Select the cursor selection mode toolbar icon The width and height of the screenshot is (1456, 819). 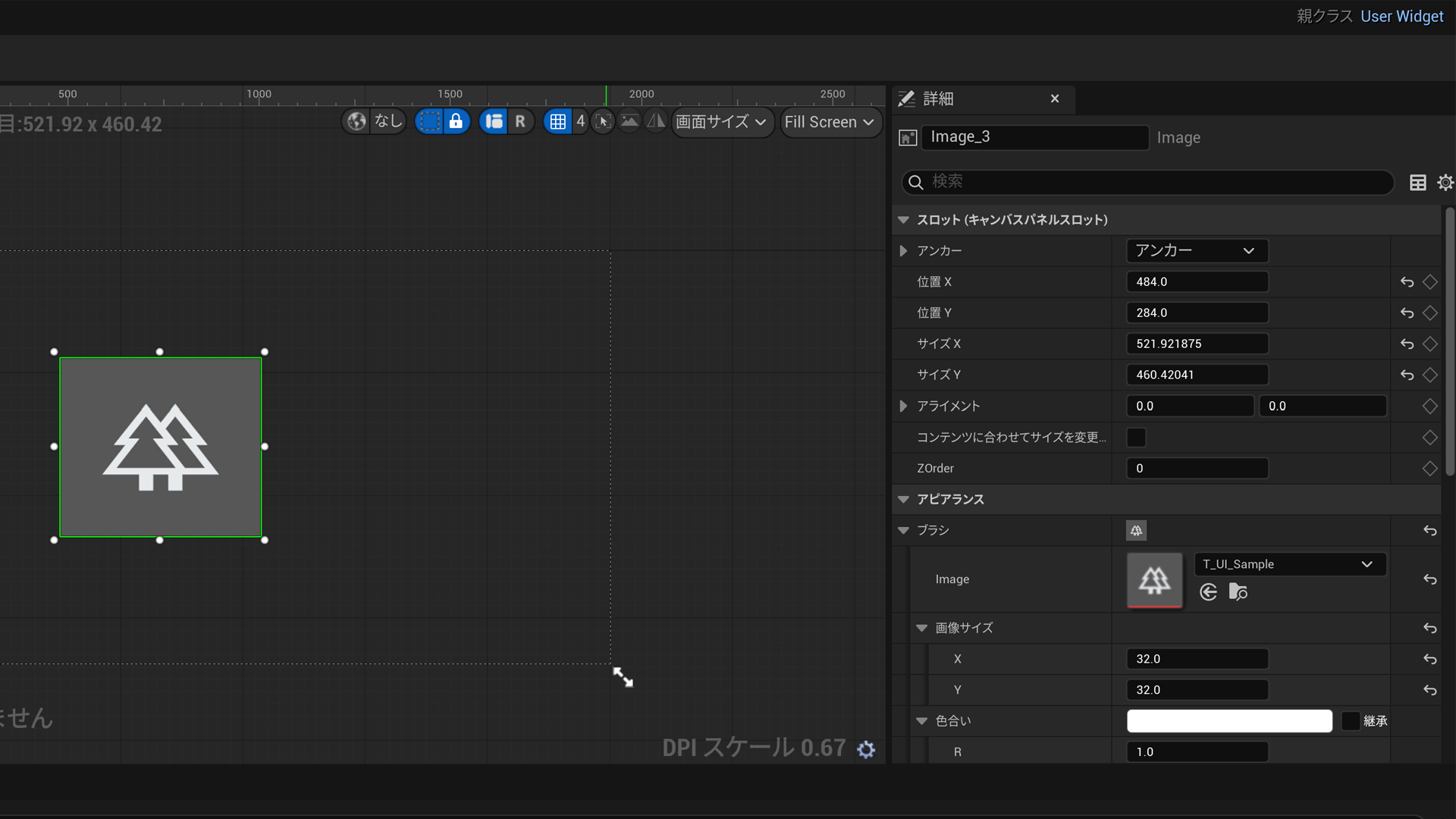(x=602, y=121)
